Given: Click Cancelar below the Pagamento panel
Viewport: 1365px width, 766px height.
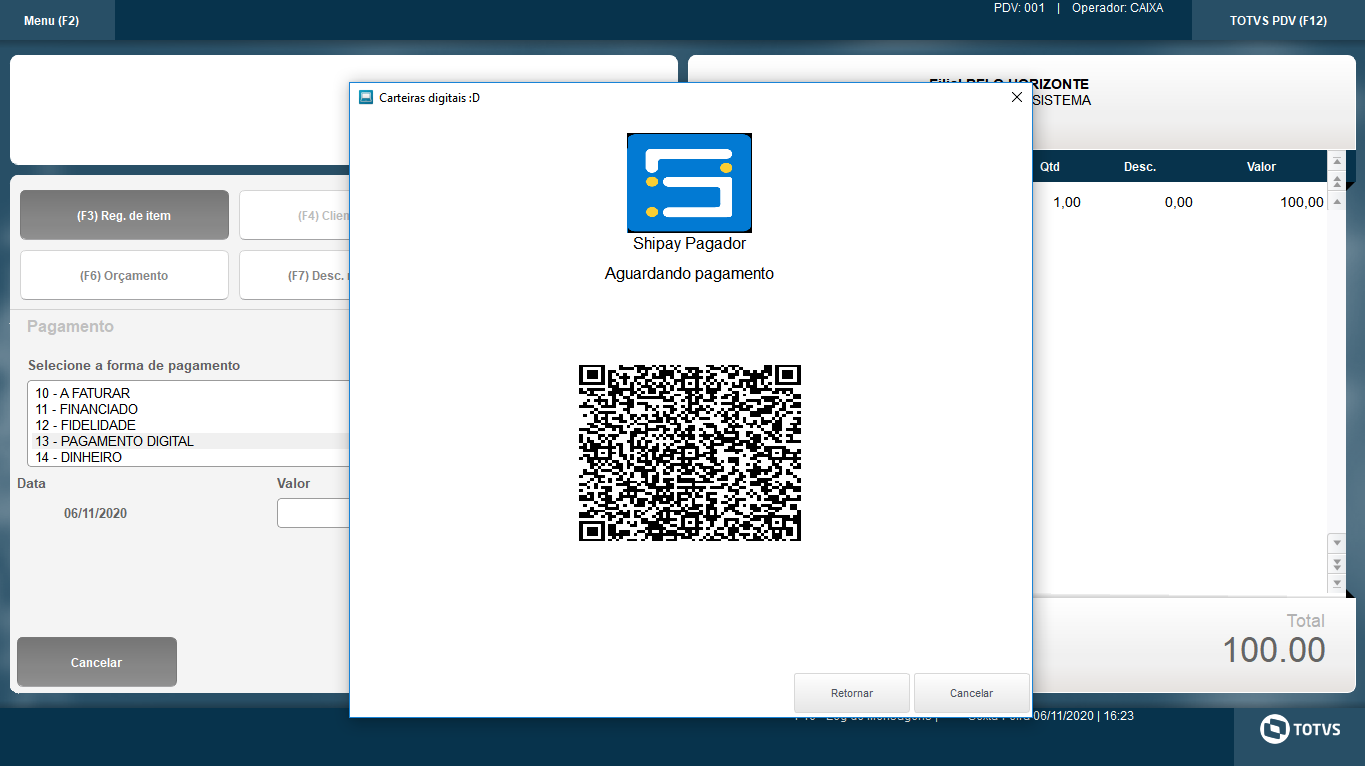Looking at the screenshot, I should (x=97, y=662).
